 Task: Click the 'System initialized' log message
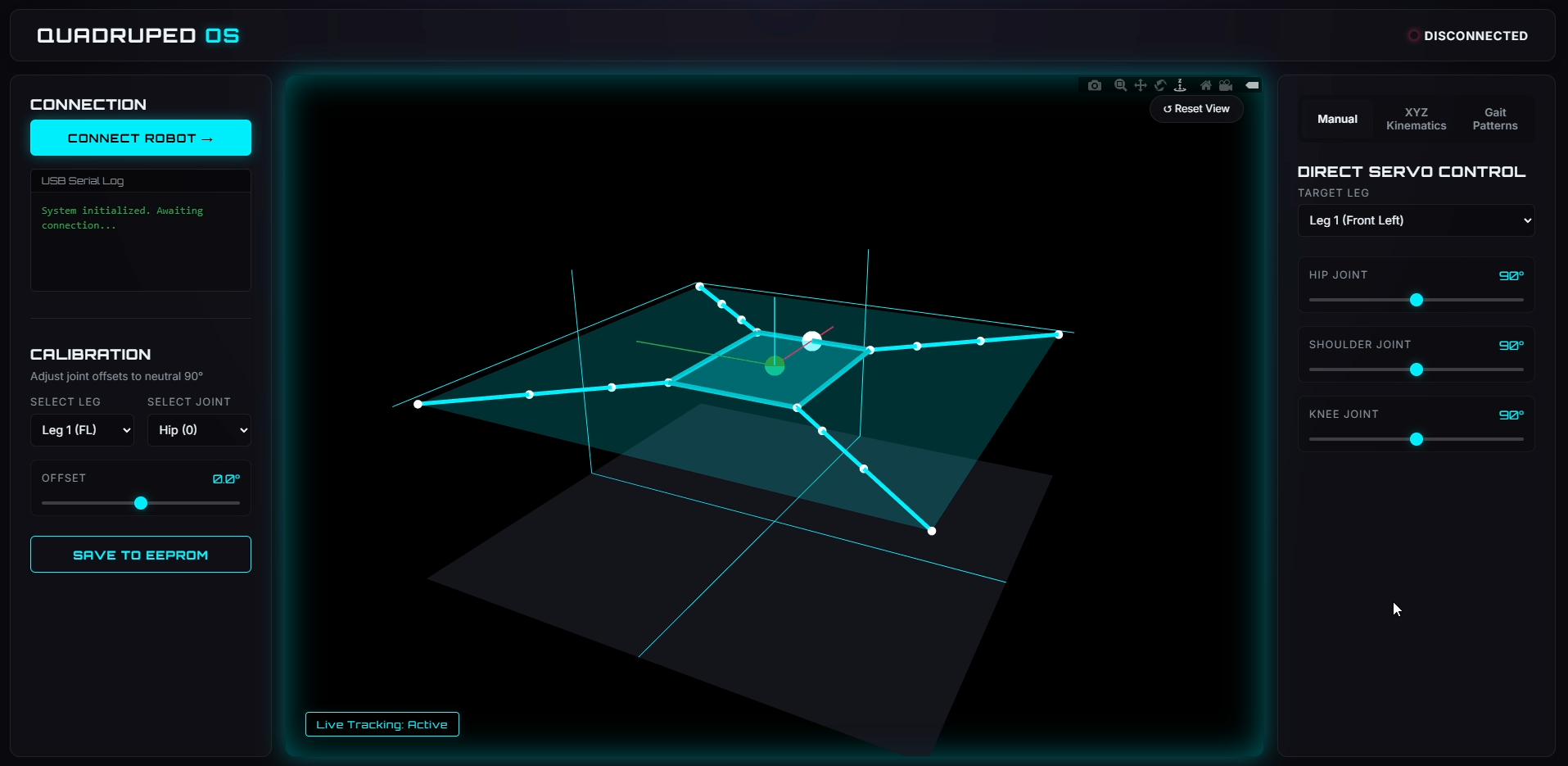(122, 218)
